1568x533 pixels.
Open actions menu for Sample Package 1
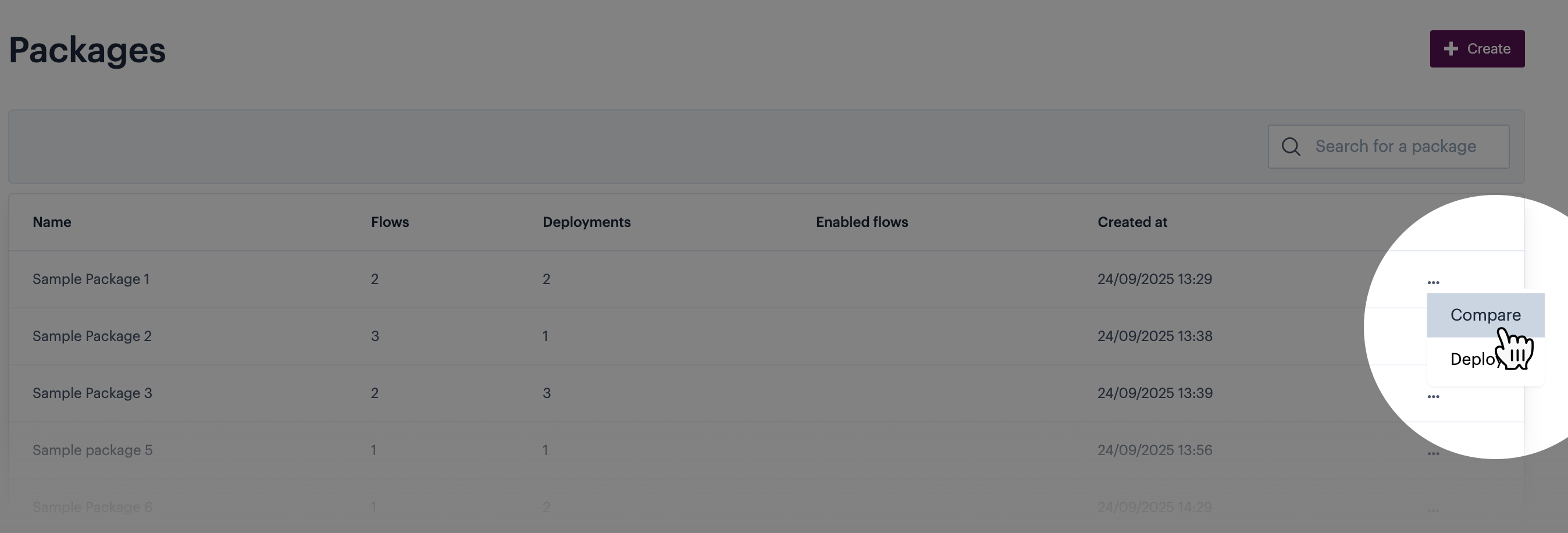point(1433,282)
